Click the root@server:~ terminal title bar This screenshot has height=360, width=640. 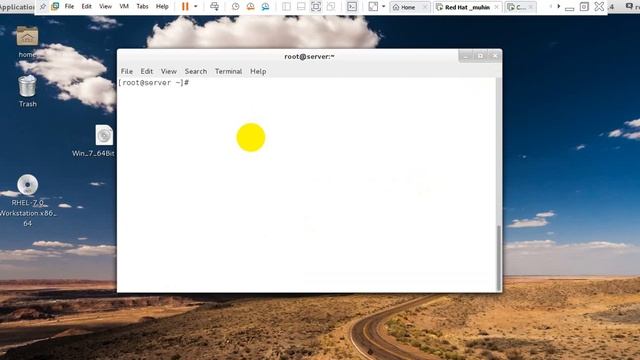pyautogui.click(x=309, y=56)
